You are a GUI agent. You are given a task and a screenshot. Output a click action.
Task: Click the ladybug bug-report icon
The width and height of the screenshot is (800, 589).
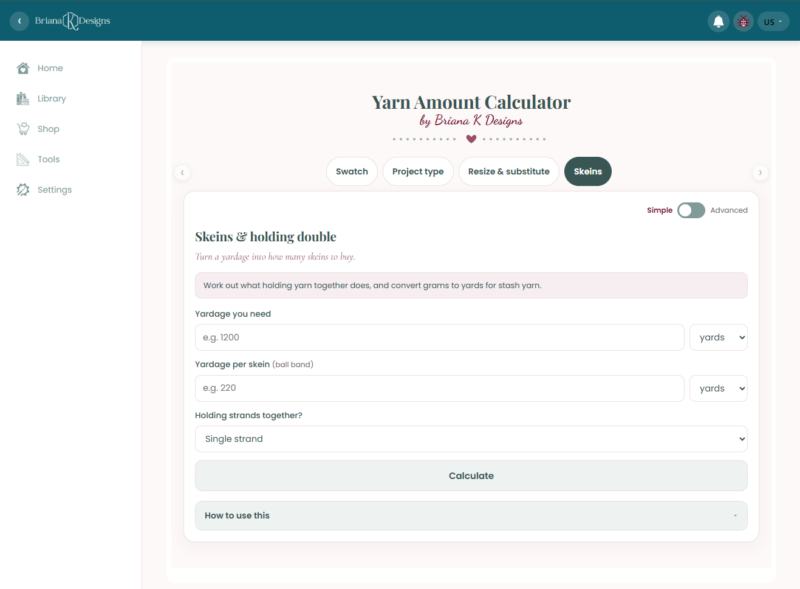coord(743,21)
